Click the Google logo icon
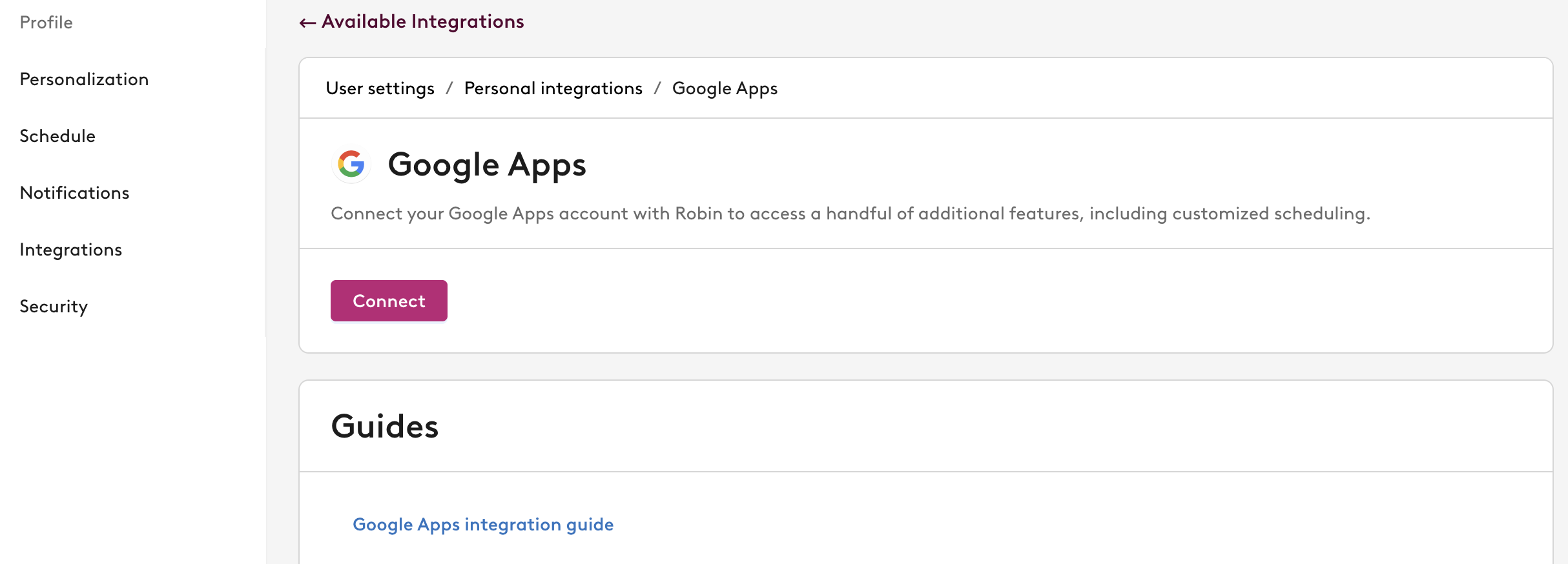1568x564 pixels. [x=351, y=165]
